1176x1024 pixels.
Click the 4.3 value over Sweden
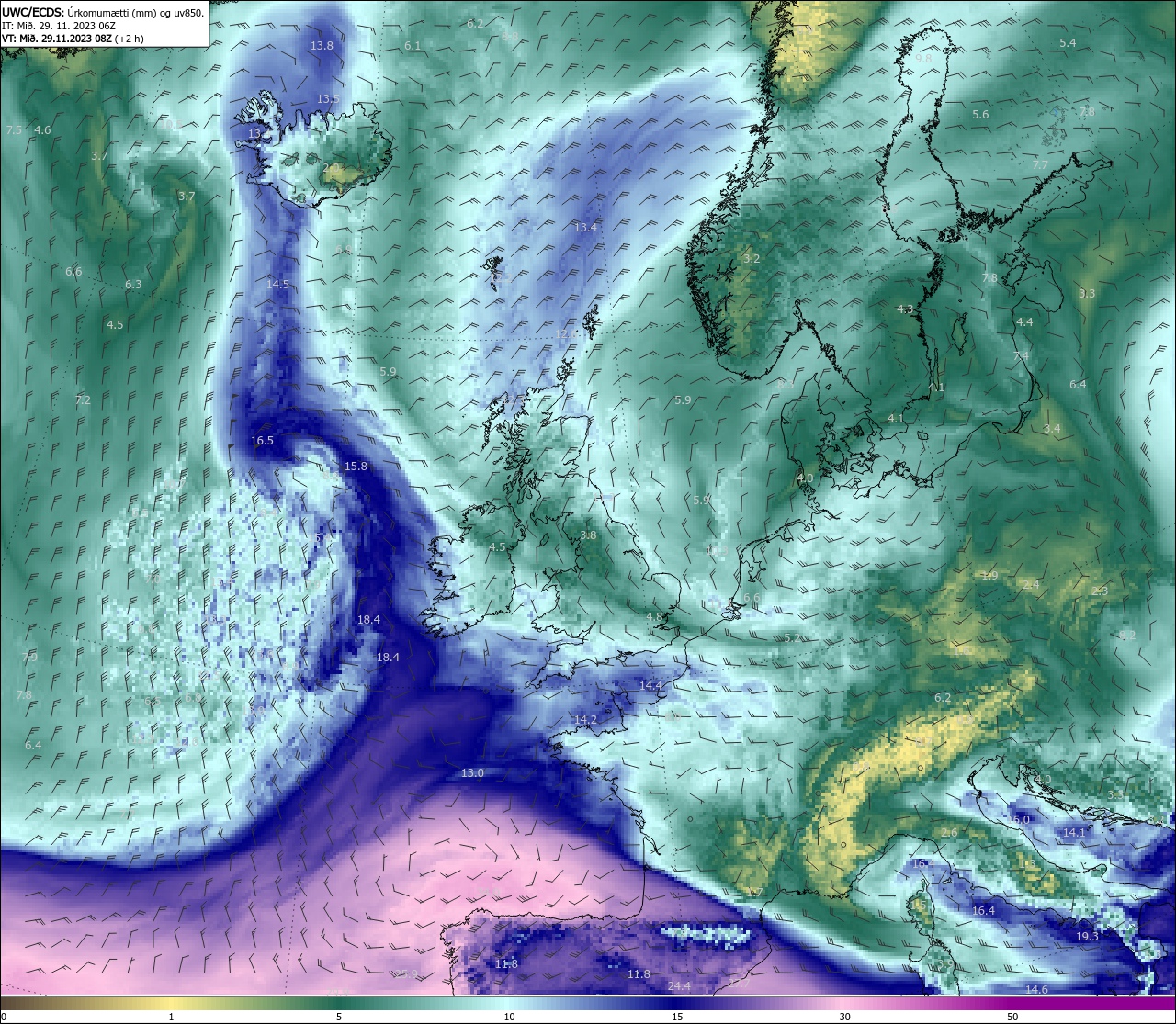point(905,310)
